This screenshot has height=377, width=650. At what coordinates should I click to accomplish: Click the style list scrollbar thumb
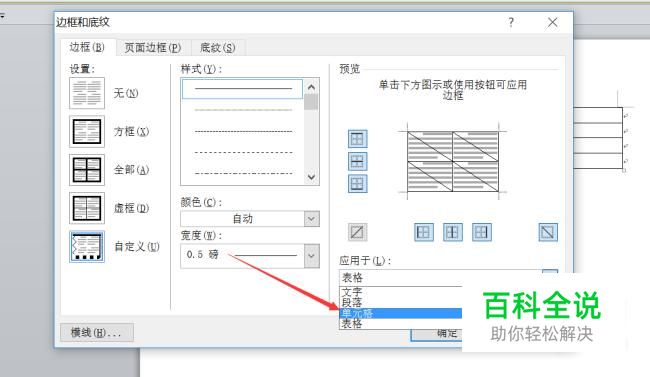point(311,102)
